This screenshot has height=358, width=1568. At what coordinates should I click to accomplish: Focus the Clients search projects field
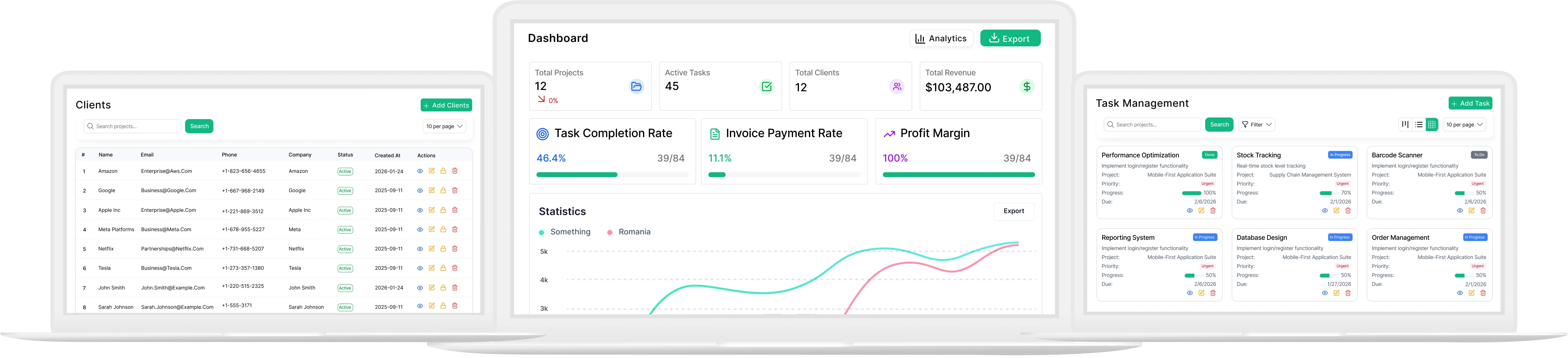132,126
